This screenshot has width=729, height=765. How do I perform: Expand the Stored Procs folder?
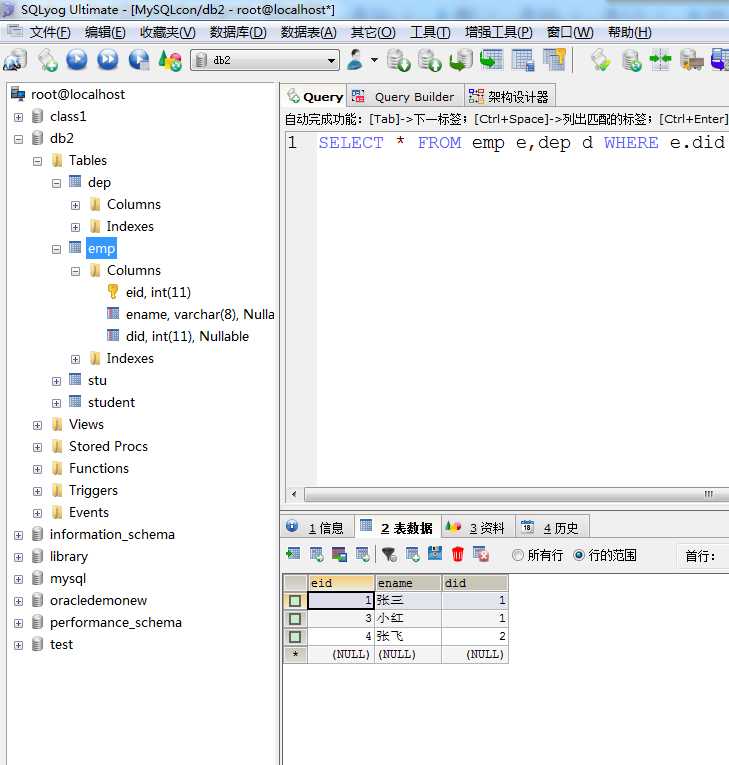click(38, 447)
